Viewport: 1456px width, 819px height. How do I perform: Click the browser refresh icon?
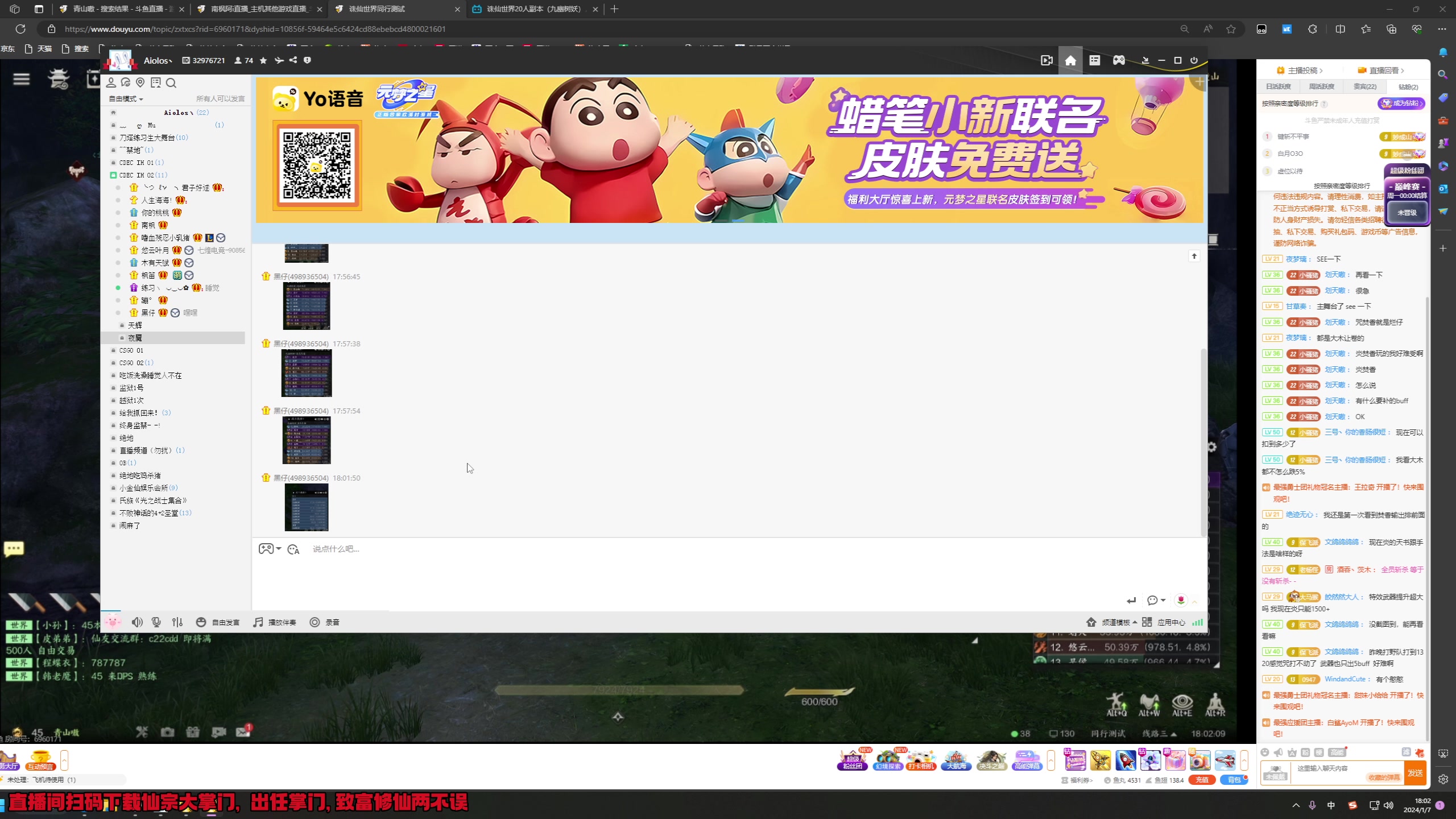(20, 29)
